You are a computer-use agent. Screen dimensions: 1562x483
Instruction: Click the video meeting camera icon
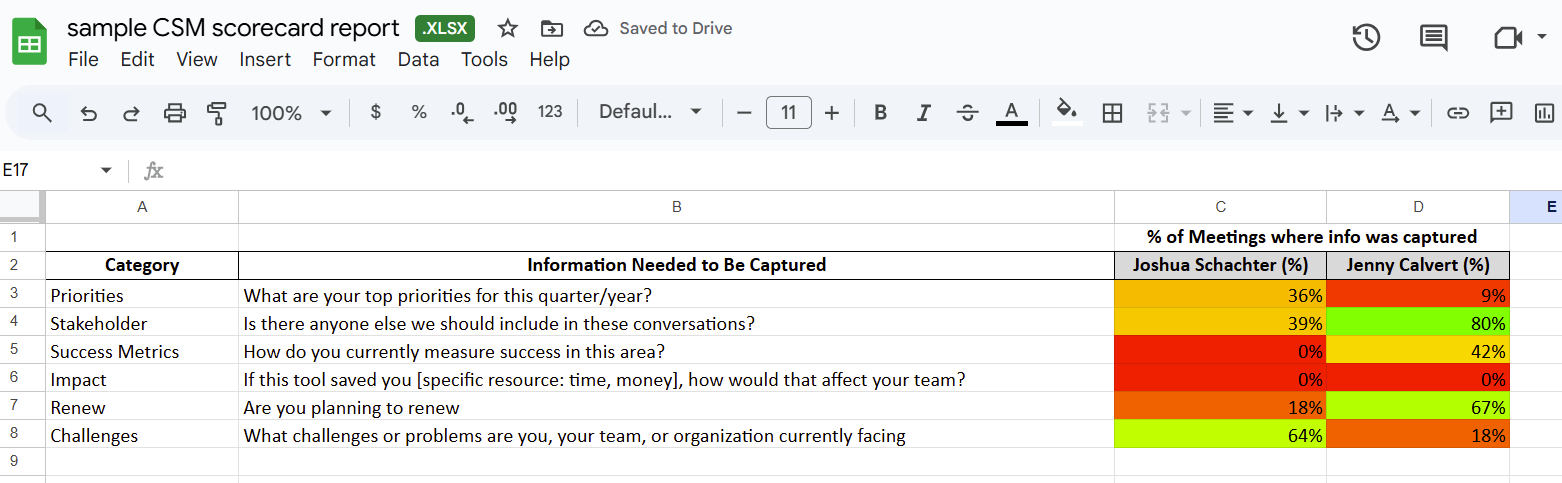[1507, 38]
